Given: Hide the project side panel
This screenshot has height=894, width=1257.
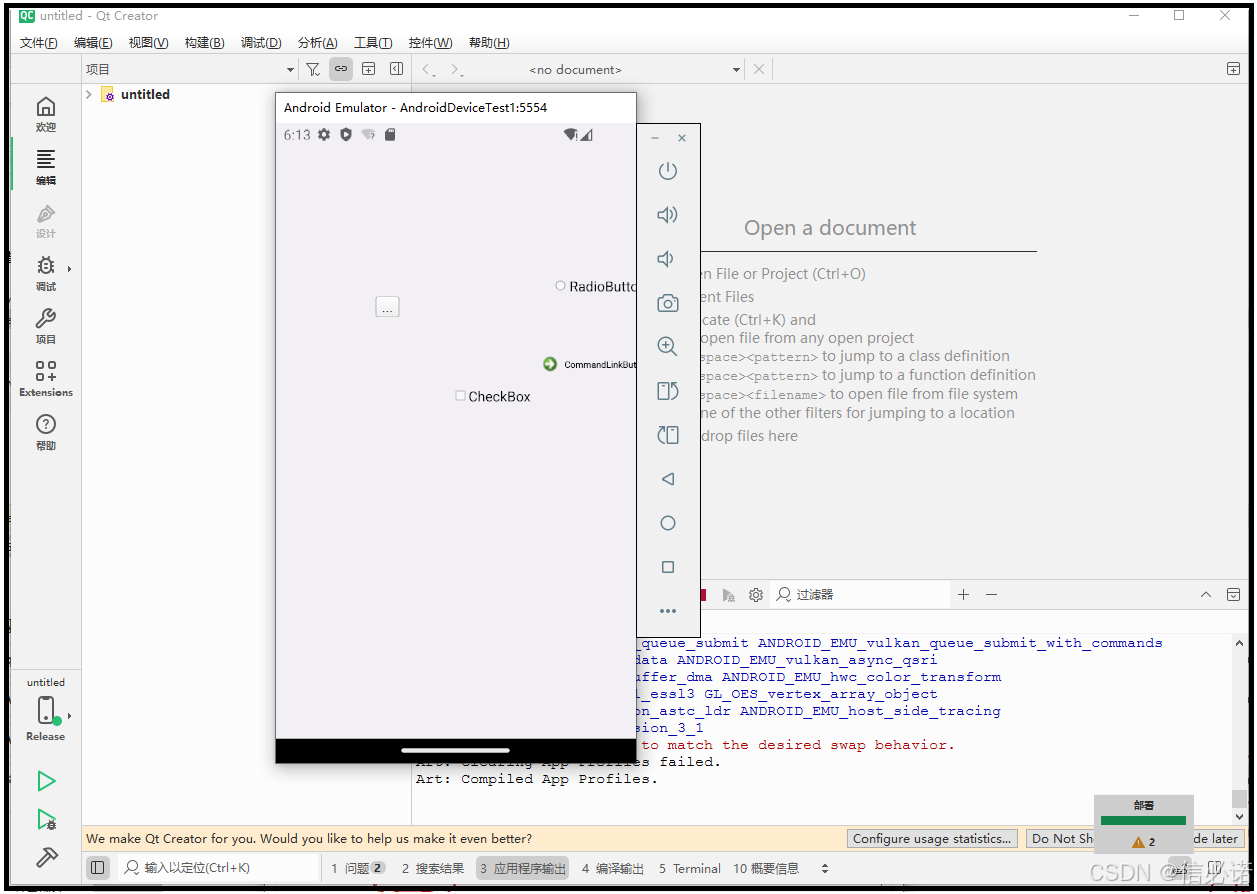Looking at the screenshot, I should coord(396,69).
